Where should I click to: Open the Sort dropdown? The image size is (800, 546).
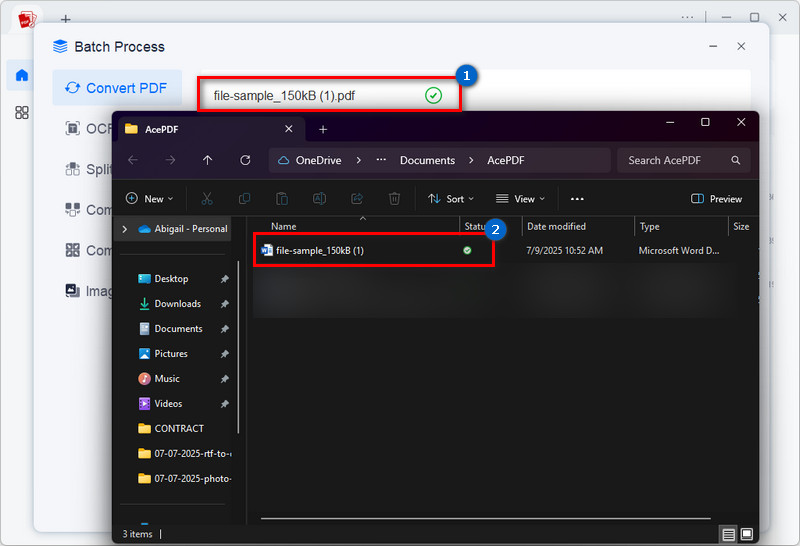tap(451, 198)
